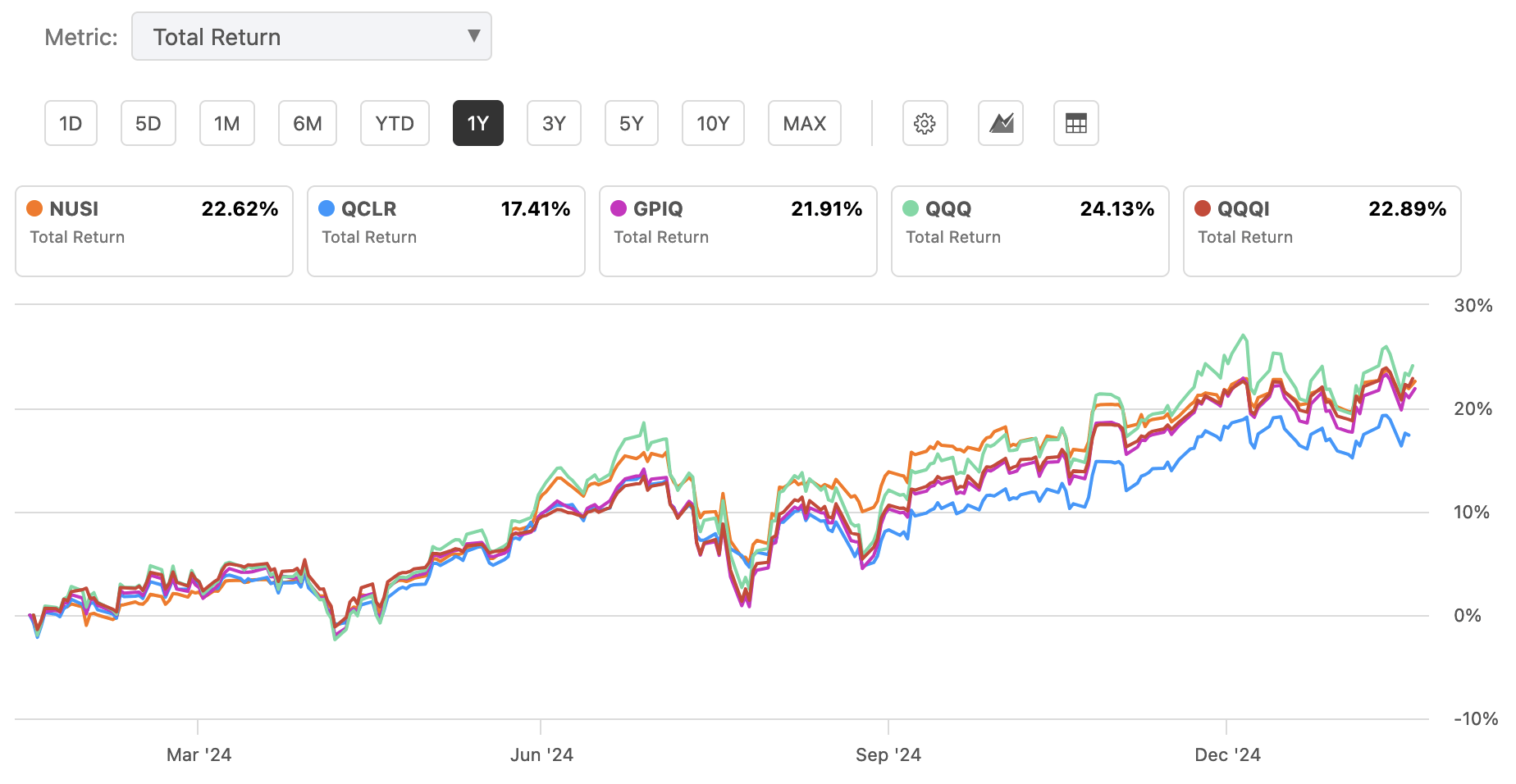Open the data table view
Screen dimensions: 1516x784
tap(1076, 123)
